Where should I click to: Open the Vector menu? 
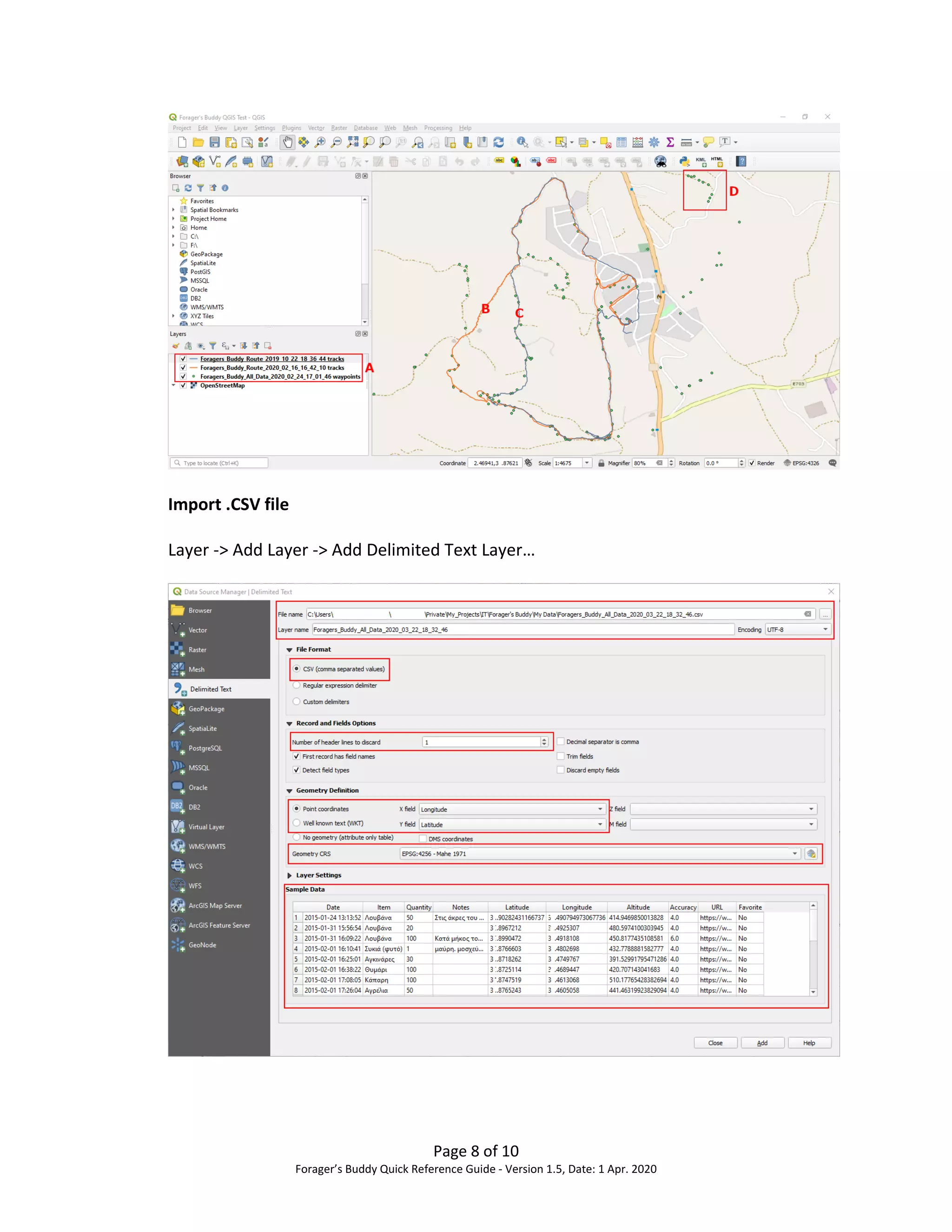316,128
